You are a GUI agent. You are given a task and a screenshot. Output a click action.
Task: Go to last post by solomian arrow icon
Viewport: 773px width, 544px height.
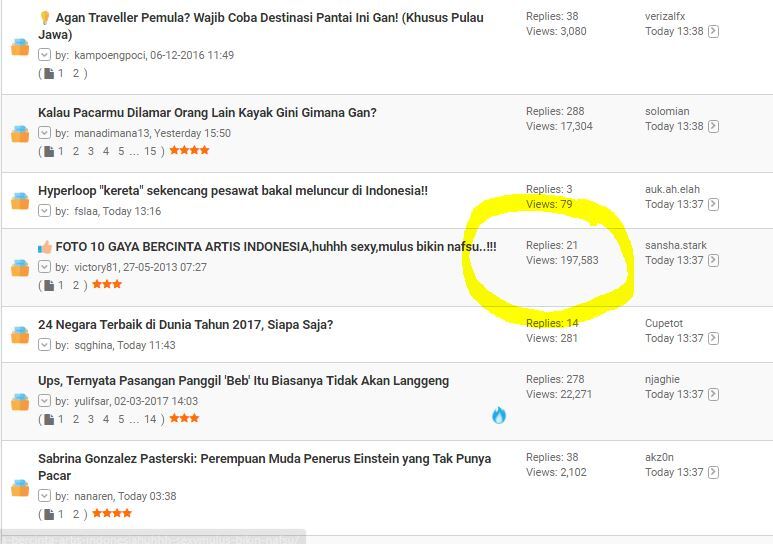pyautogui.click(x=713, y=126)
